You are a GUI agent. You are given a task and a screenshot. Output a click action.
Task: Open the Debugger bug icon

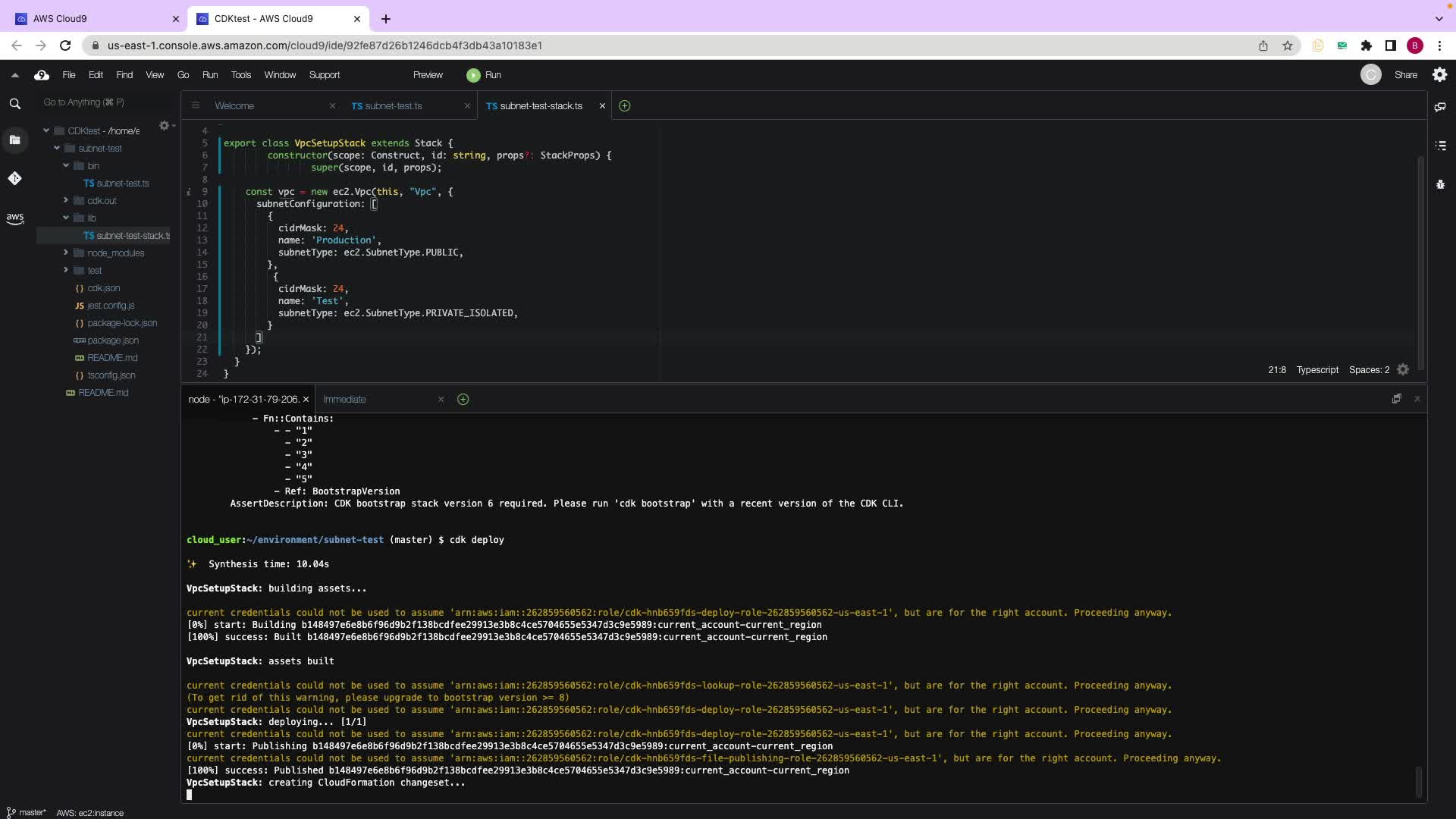pos(1440,184)
